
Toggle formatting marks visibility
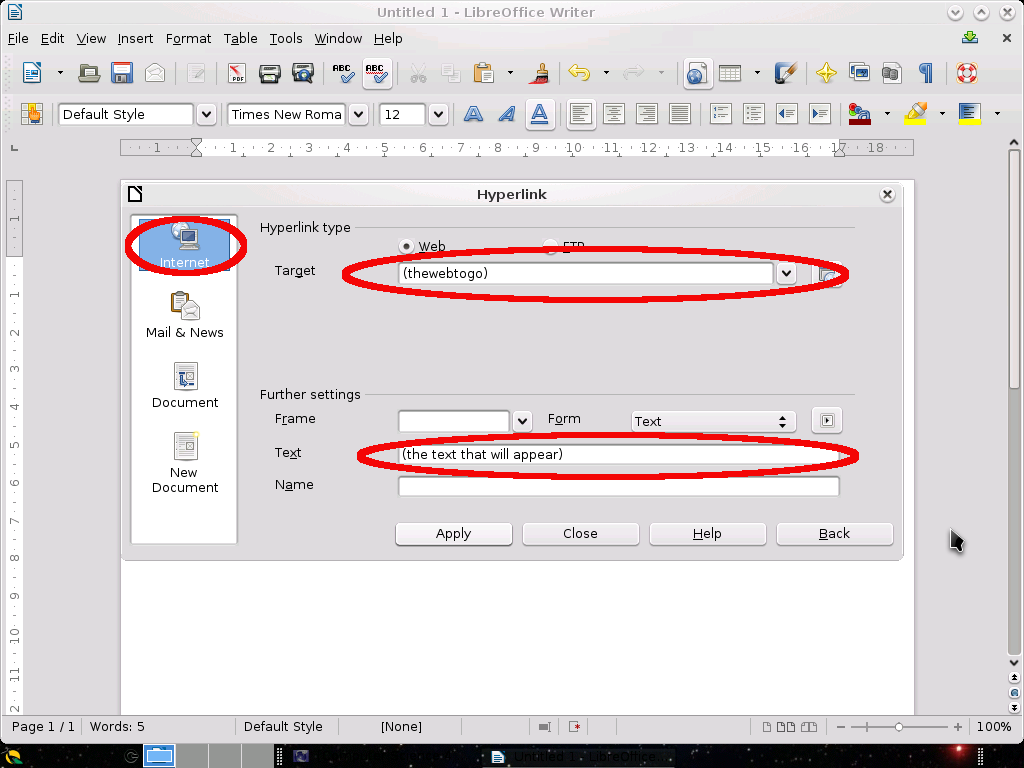926,74
